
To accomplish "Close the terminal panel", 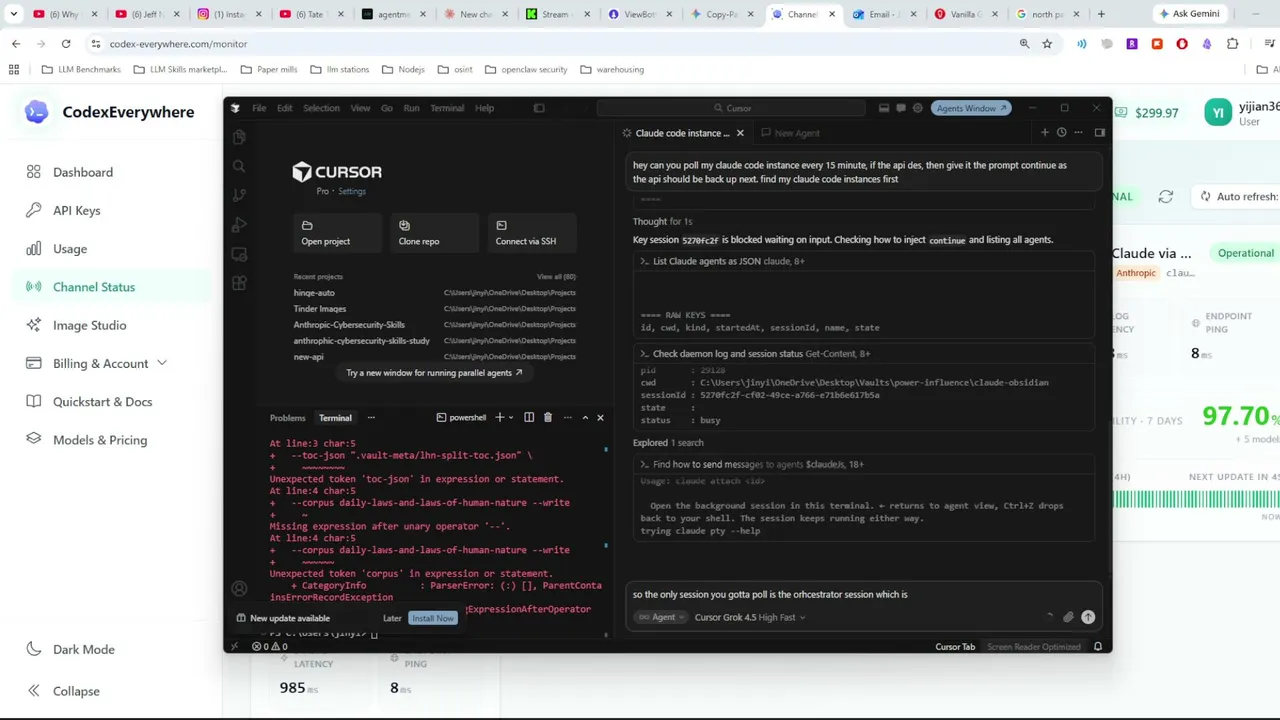I will [x=600, y=417].
